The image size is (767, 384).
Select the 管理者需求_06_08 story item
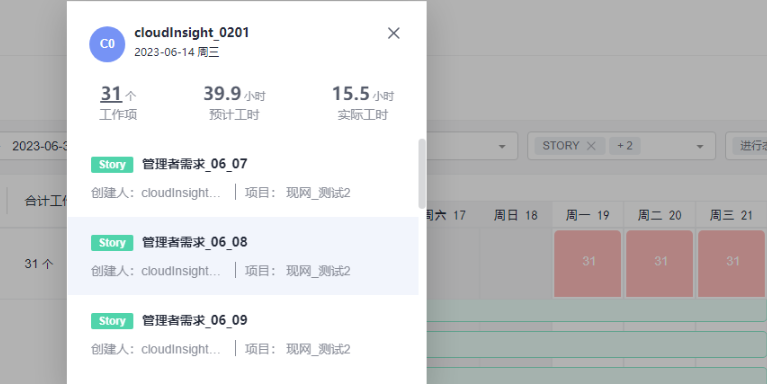243,256
